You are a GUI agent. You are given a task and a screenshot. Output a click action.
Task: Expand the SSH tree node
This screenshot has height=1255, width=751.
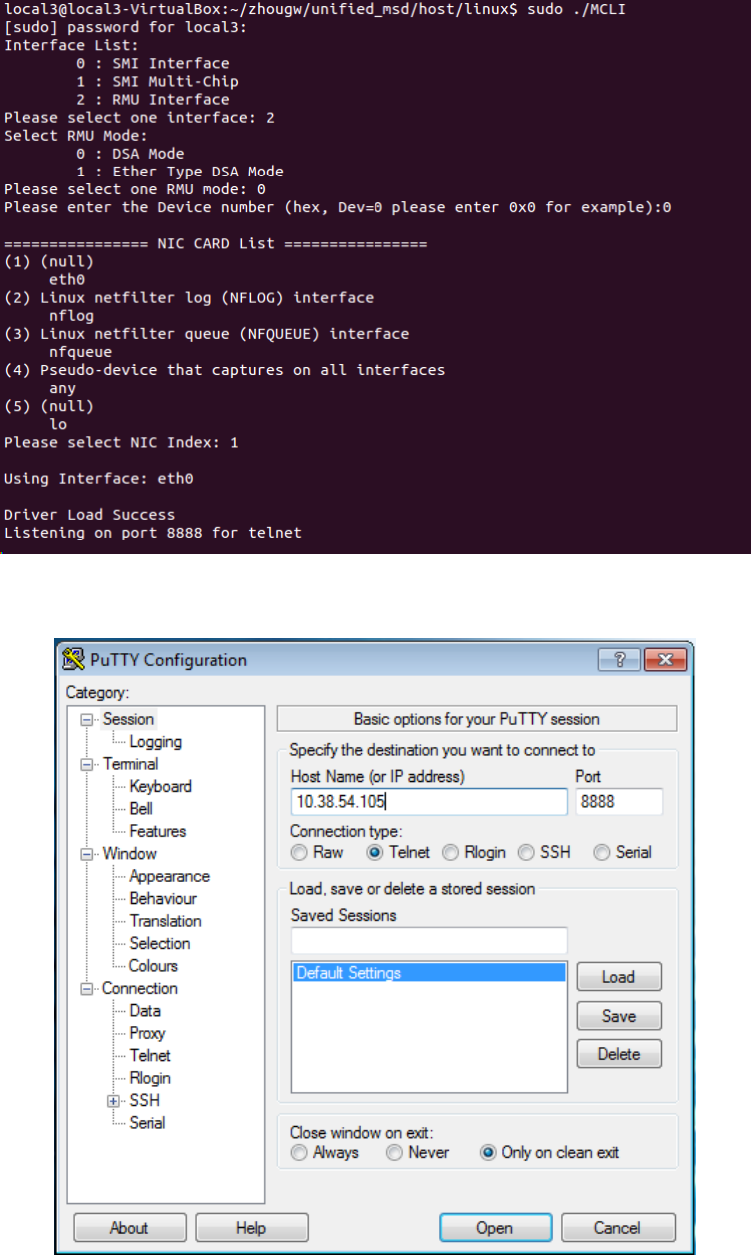pyautogui.click(x=115, y=1101)
